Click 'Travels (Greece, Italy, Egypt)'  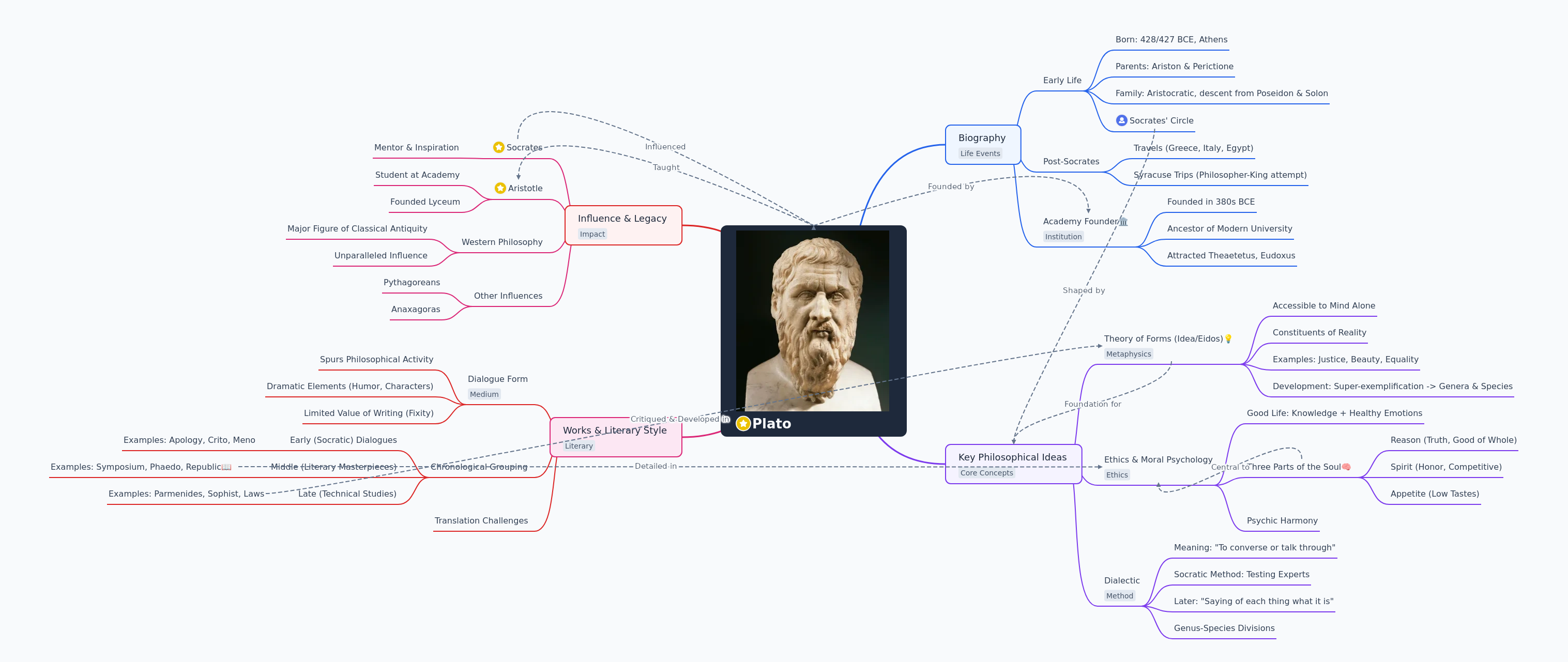click(1193, 148)
